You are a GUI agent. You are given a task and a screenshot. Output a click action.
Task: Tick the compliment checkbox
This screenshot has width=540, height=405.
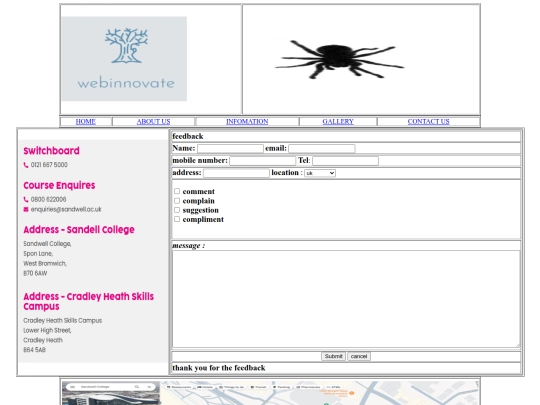click(177, 219)
